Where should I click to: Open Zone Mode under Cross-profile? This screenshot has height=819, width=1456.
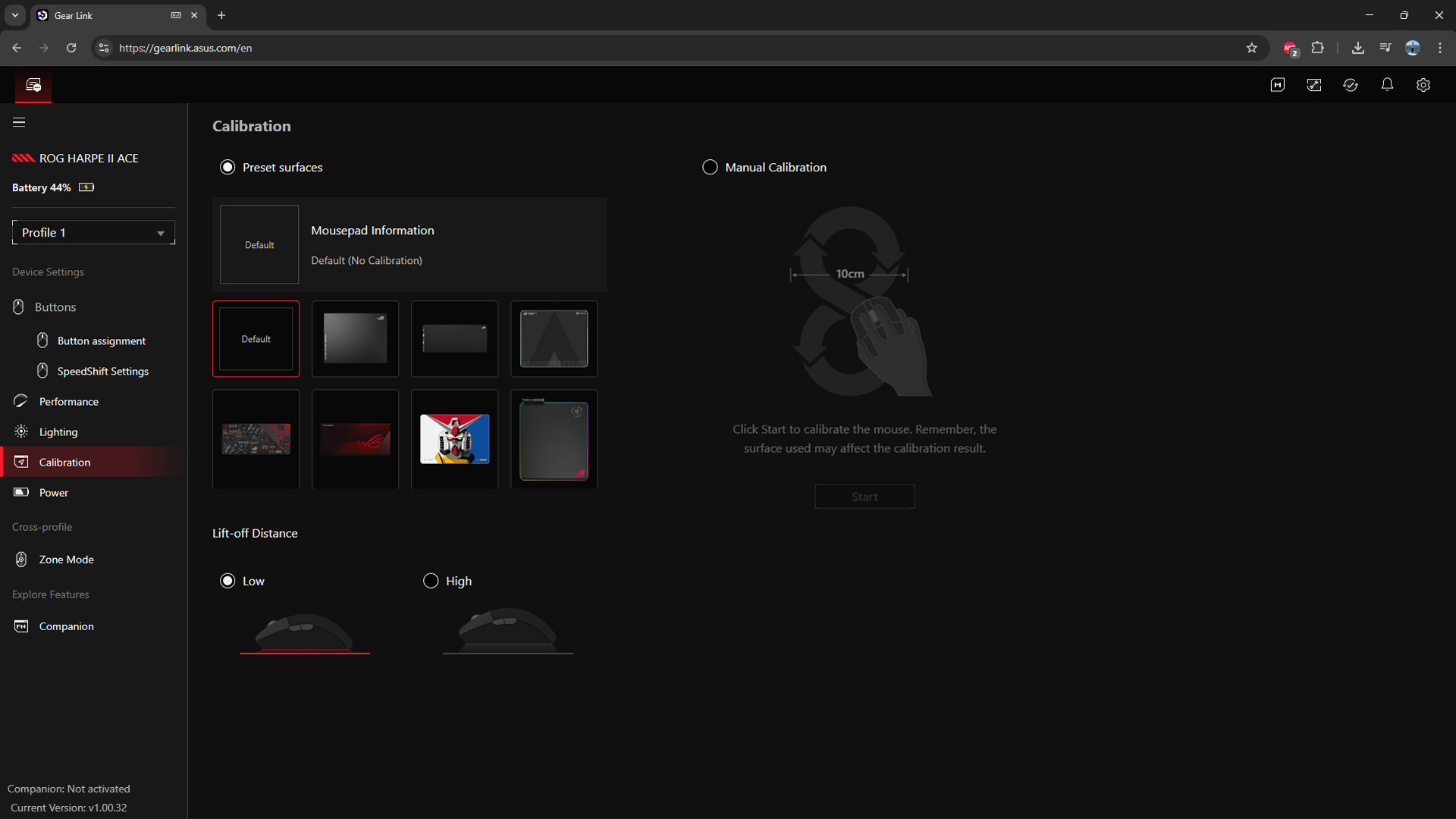pos(67,559)
